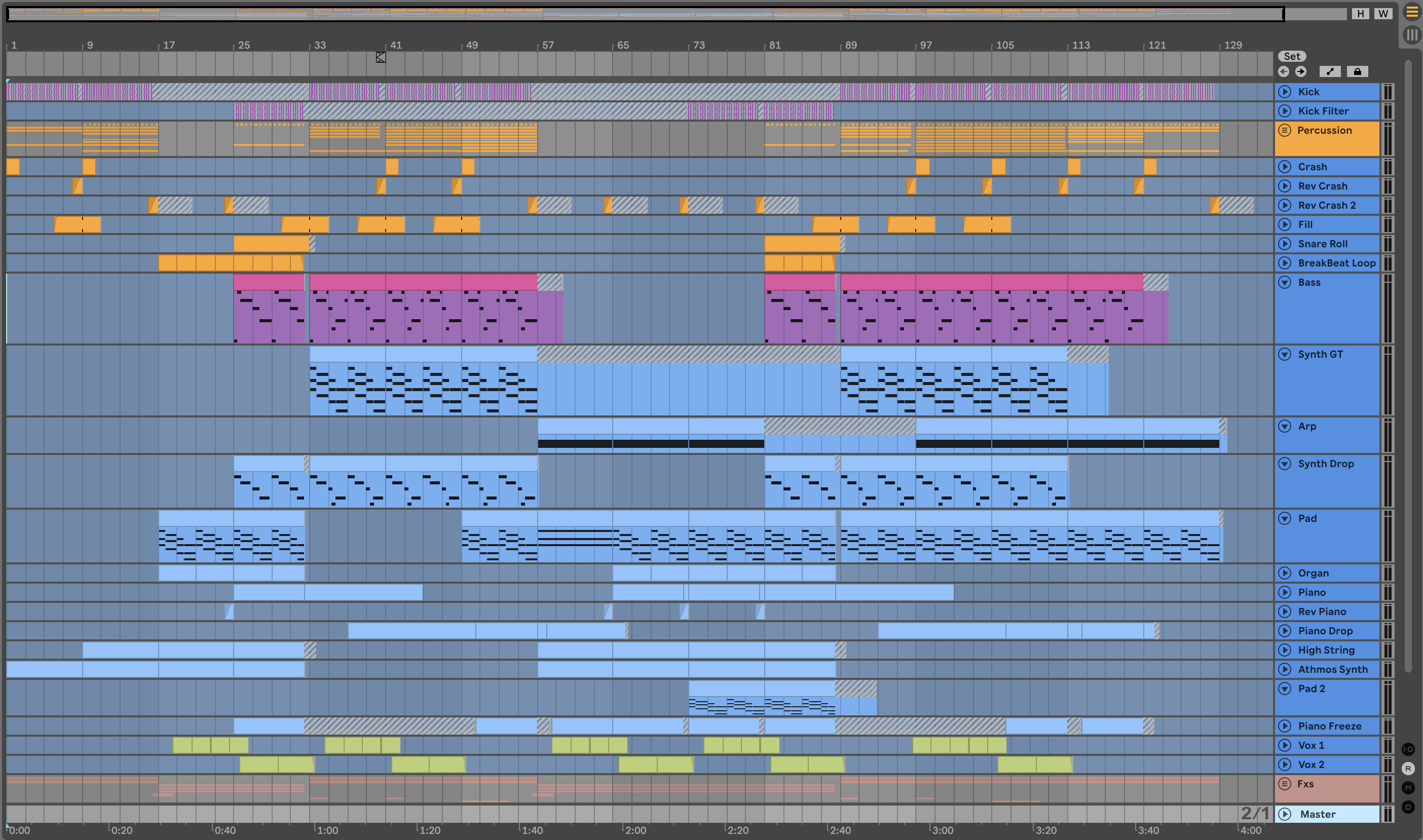The width and height of the screenshot is (1423, 840).
Task: Expand the Kick Filter track
Action: pos(1285,111)
